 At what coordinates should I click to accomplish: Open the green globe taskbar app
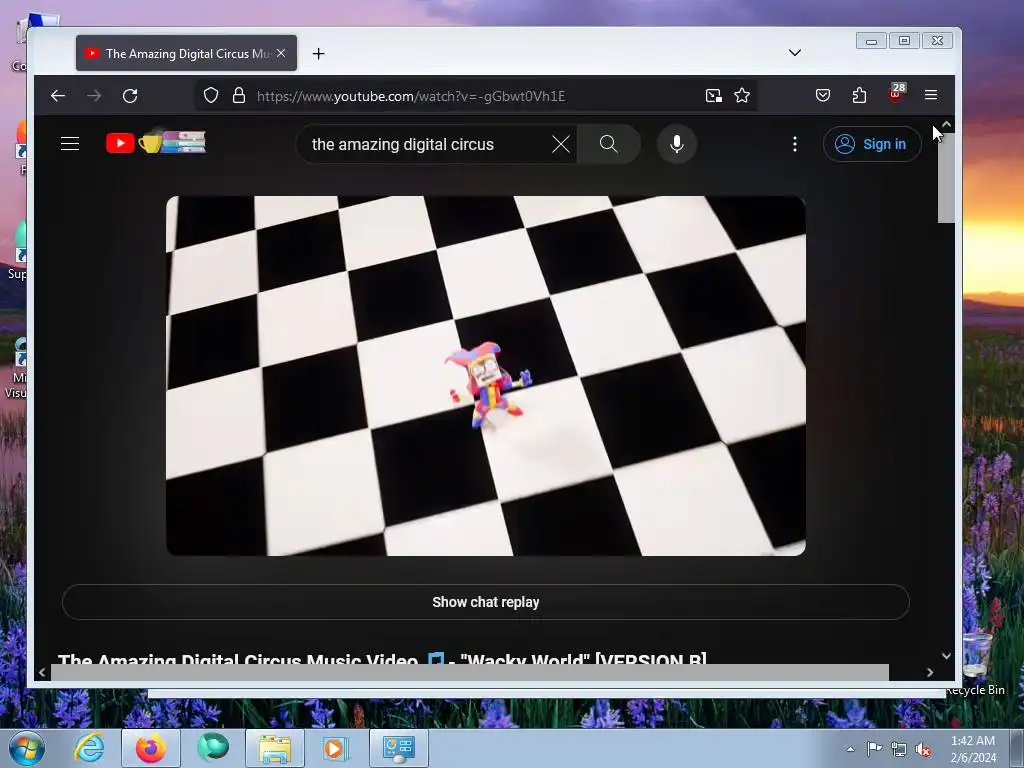click(x=213, y=748)
